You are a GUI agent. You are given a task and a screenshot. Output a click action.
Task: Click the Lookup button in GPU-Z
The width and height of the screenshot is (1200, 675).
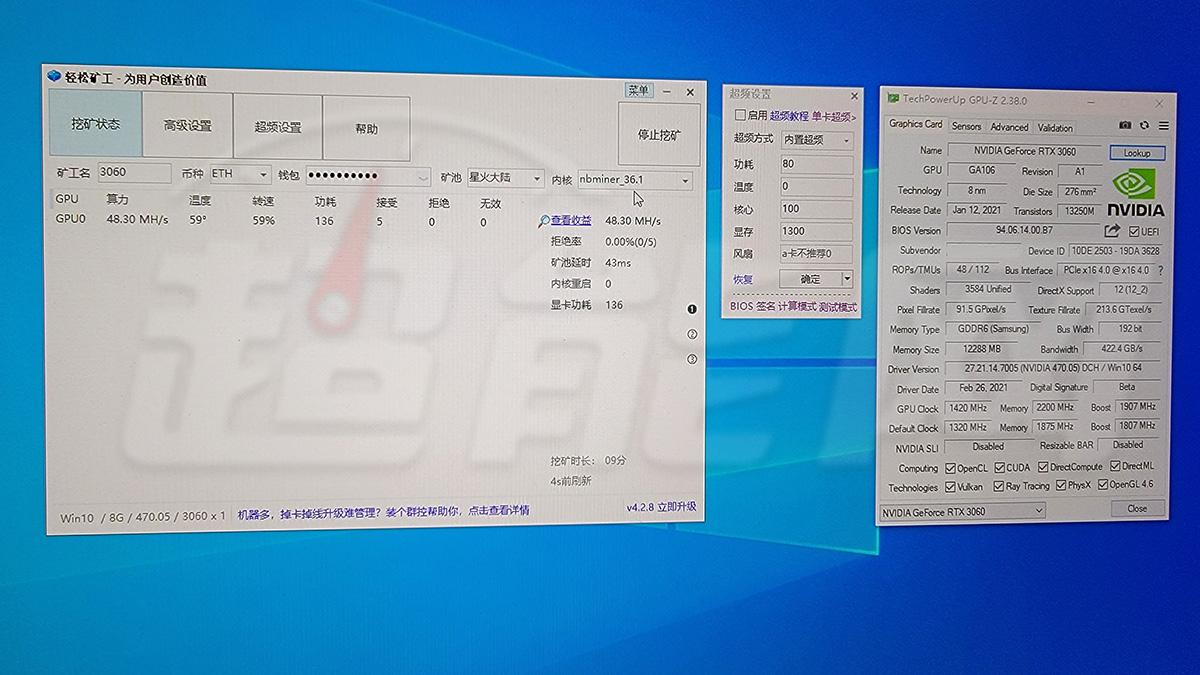1138,152
